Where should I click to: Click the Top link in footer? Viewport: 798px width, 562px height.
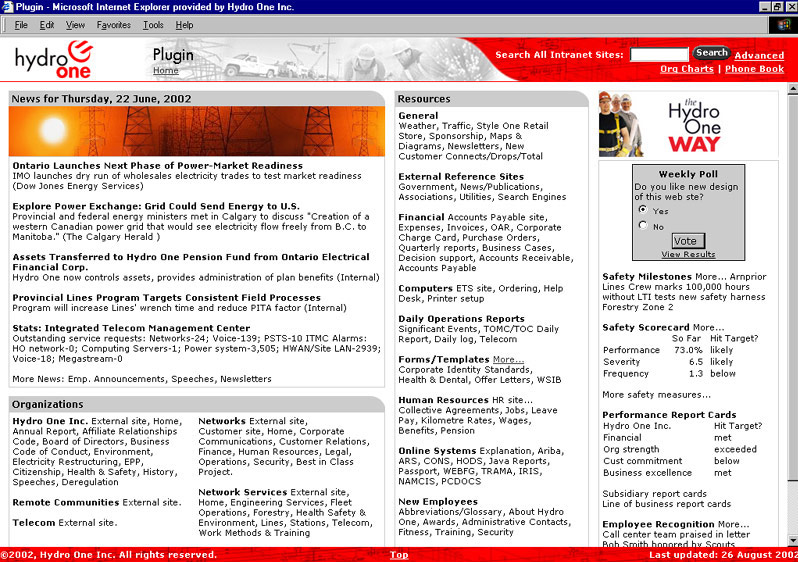399,555
